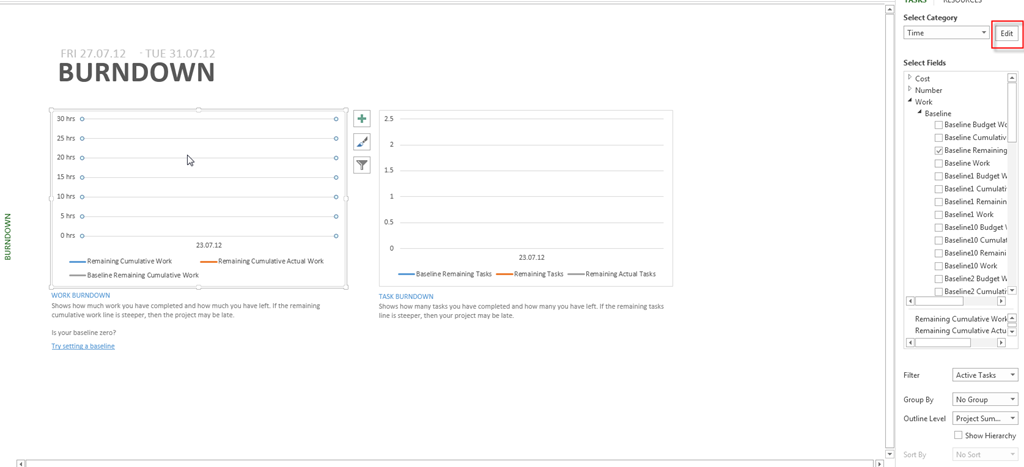Click the Try setting a baseline link
The width and height of the screenshot is (1024, 467).
click(83, 346)
